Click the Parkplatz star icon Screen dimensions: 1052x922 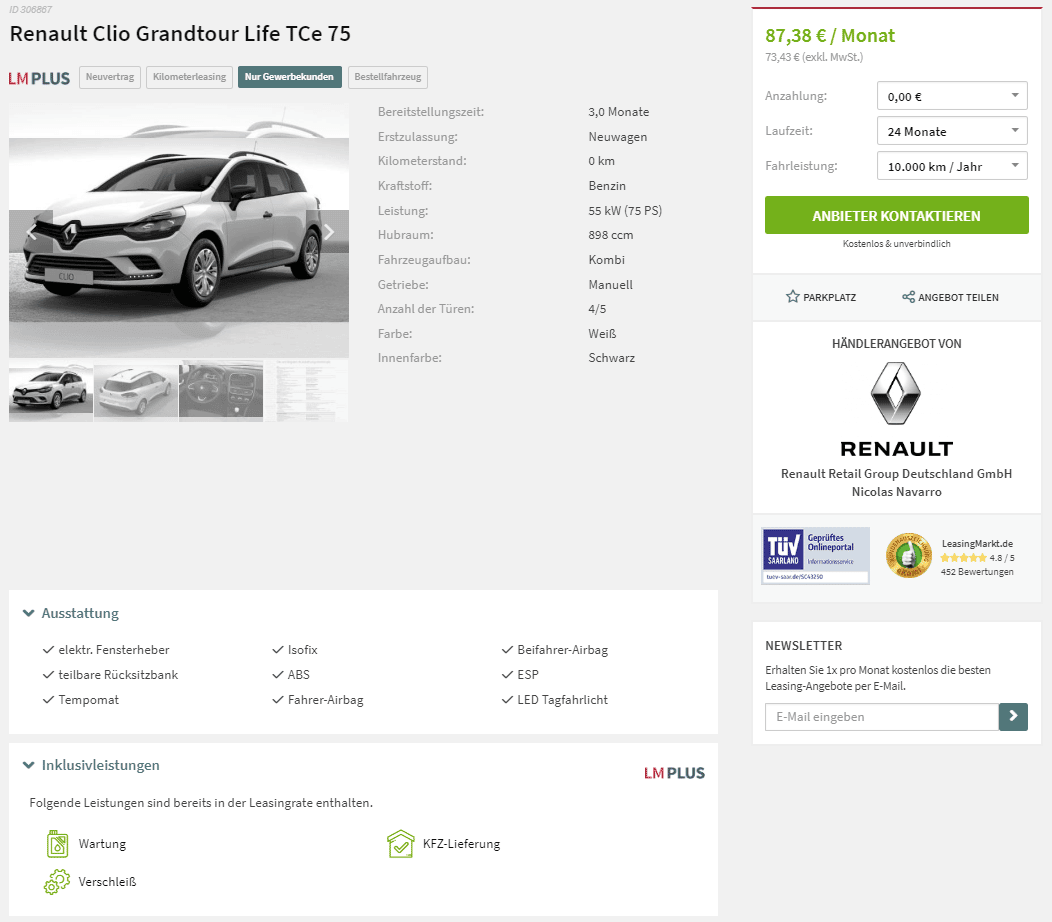(x=792, y=297)
